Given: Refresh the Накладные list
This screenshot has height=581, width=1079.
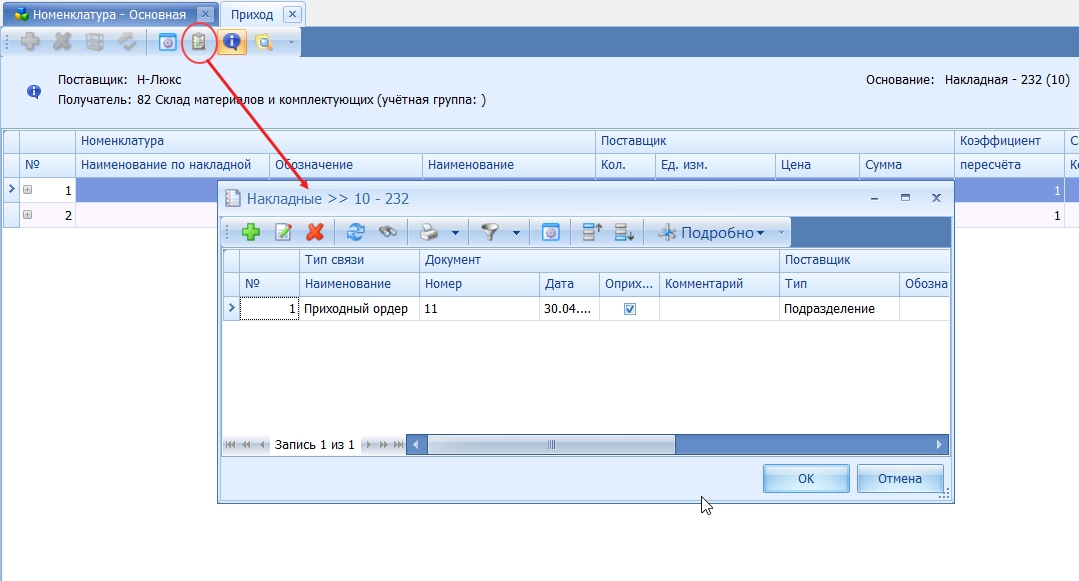Looking at the screenshot, I should (355, 232).
